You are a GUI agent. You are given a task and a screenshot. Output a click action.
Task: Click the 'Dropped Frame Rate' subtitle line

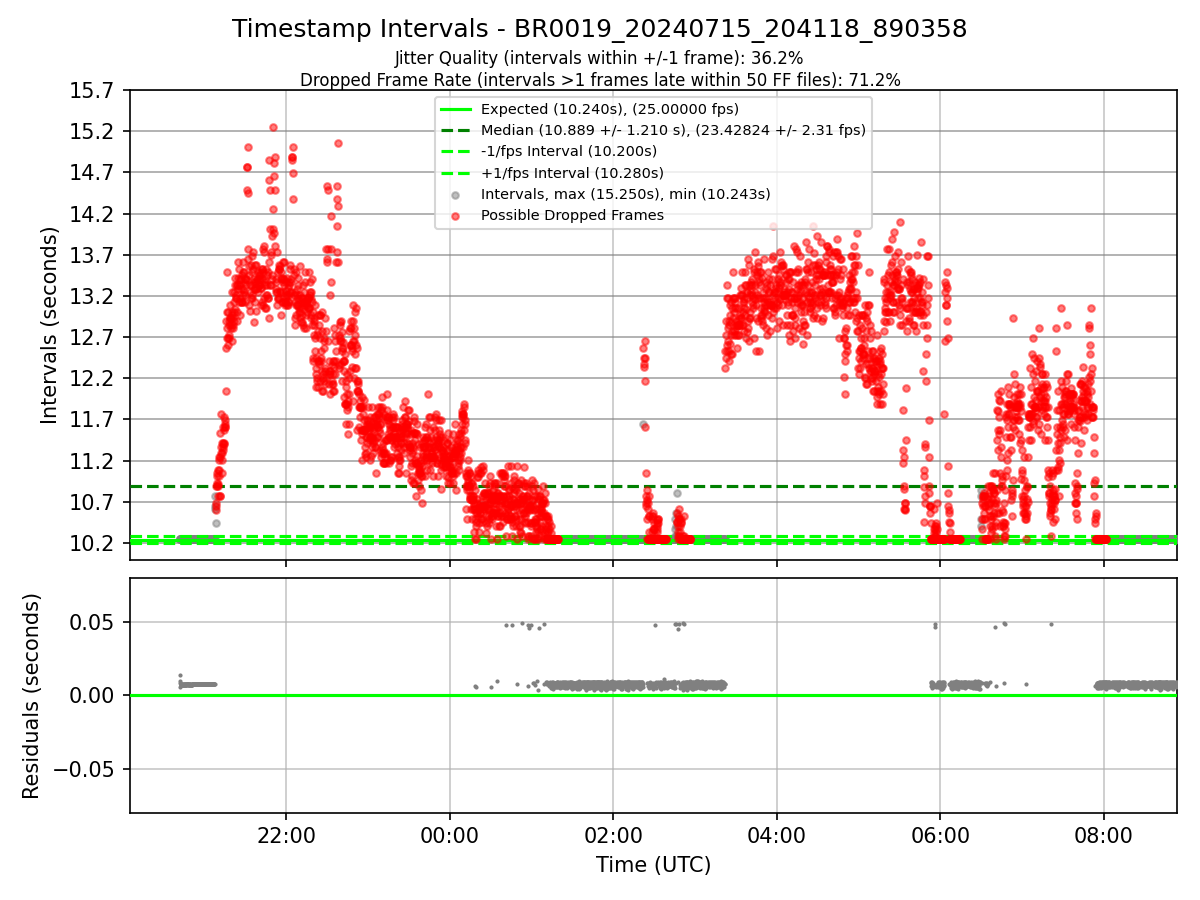click(600, 79)
